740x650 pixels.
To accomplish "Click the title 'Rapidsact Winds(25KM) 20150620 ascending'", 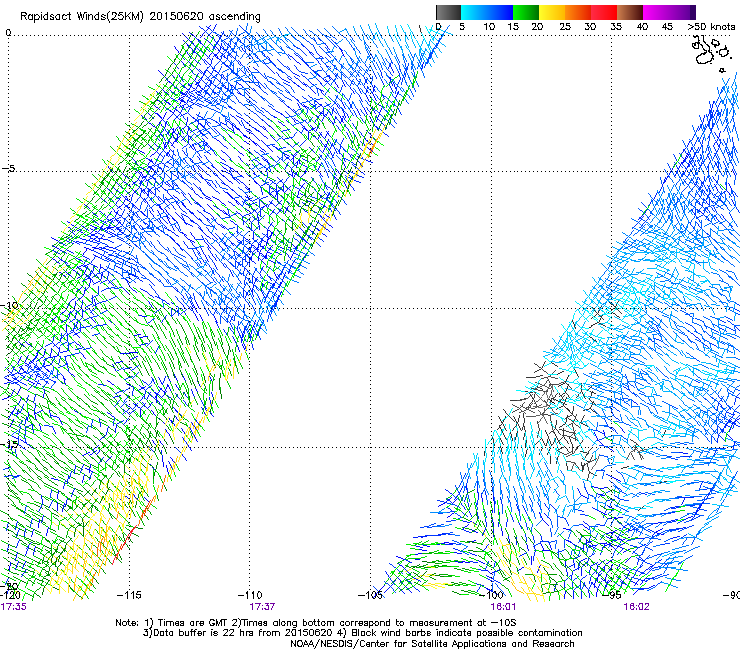I will 140,17.
